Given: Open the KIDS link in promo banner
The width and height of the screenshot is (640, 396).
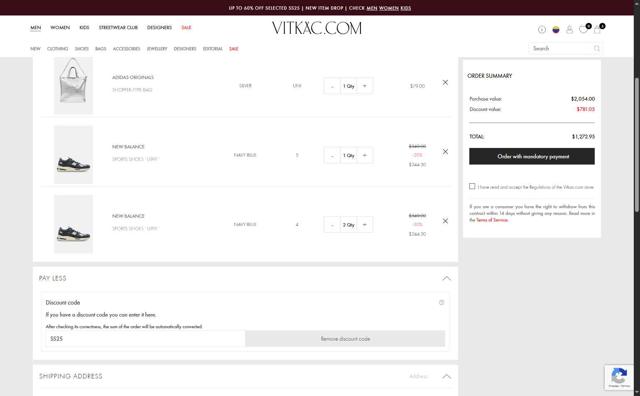Looking at the screenshot, I should 406,8.
